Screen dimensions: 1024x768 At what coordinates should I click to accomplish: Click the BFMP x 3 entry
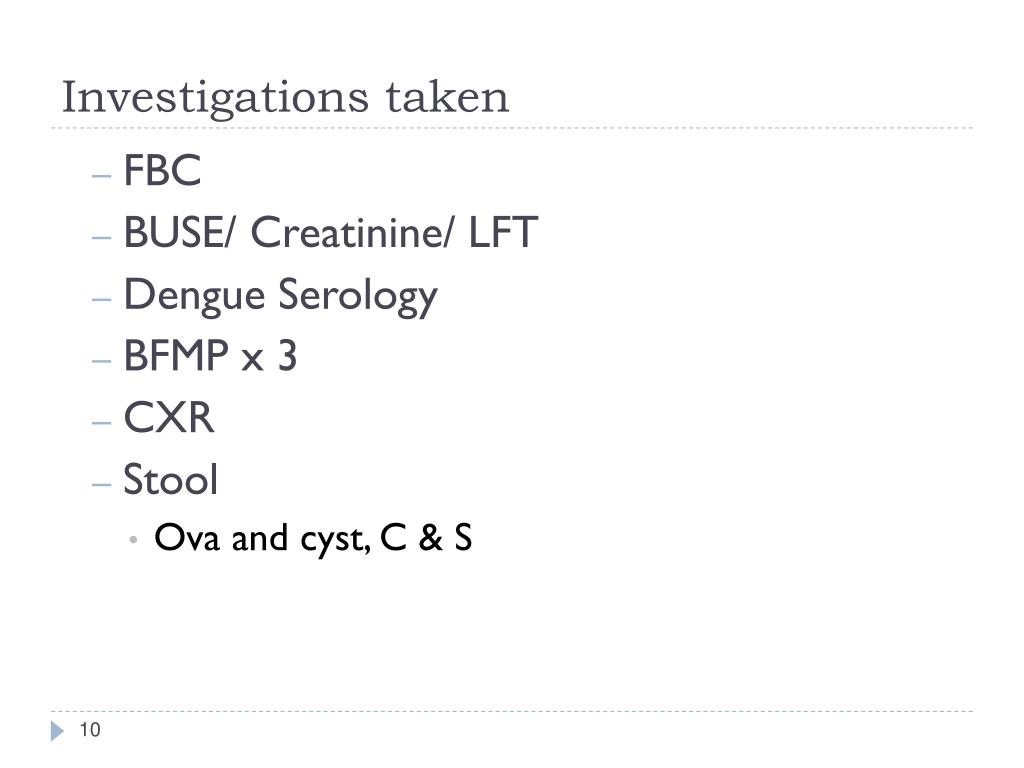210,357
